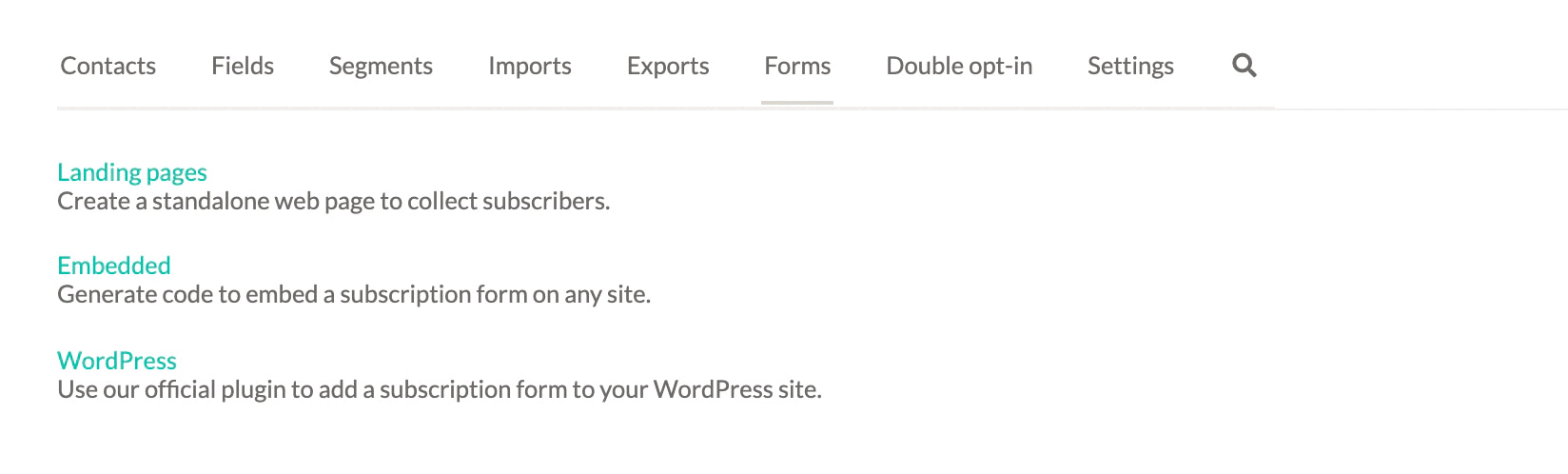Navigate to the Double opt-in tab
The height and width of the screenshot is (474, 1568).
[959, 66]
